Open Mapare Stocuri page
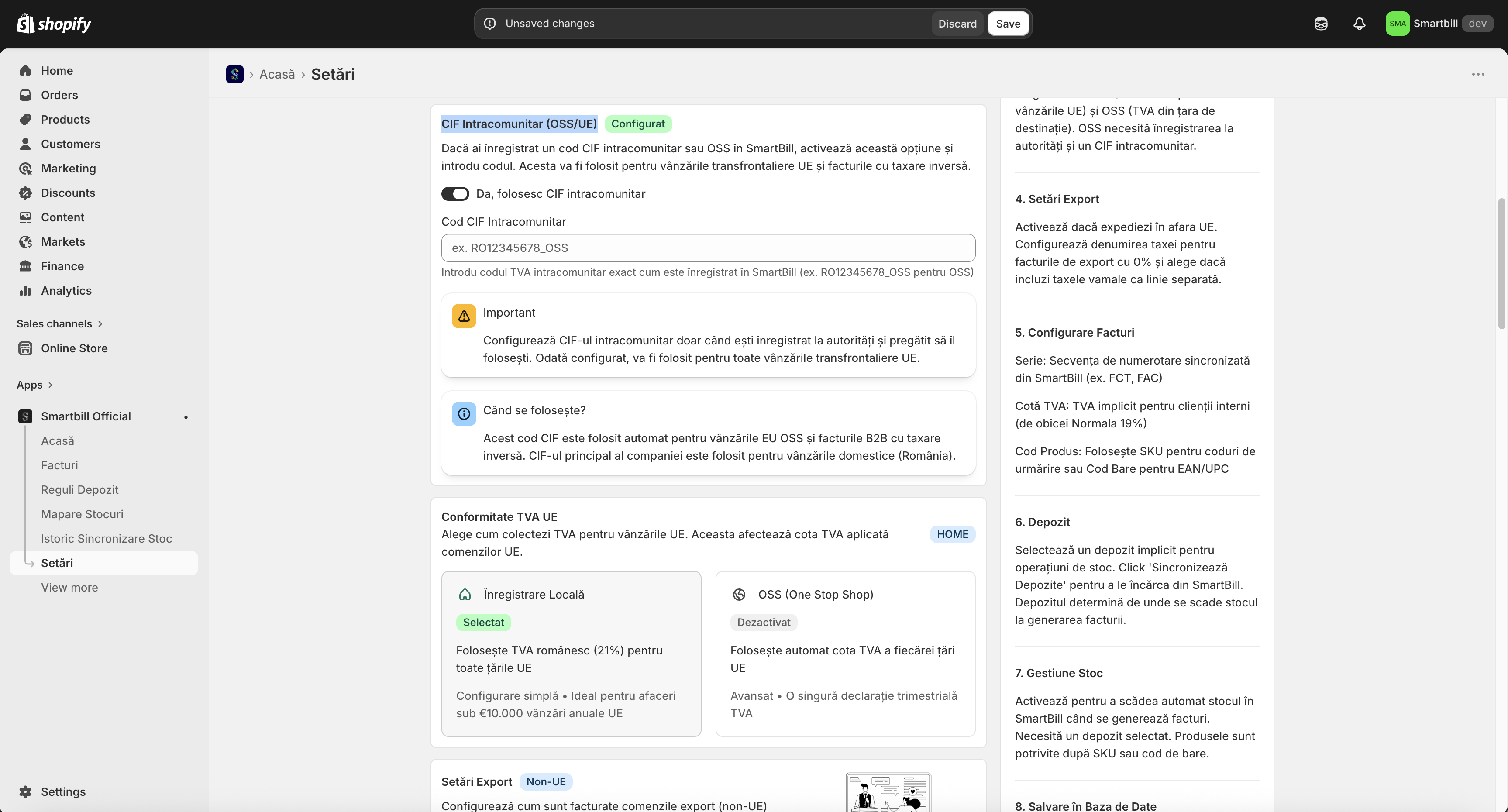1508x812 pixels. 82,514
